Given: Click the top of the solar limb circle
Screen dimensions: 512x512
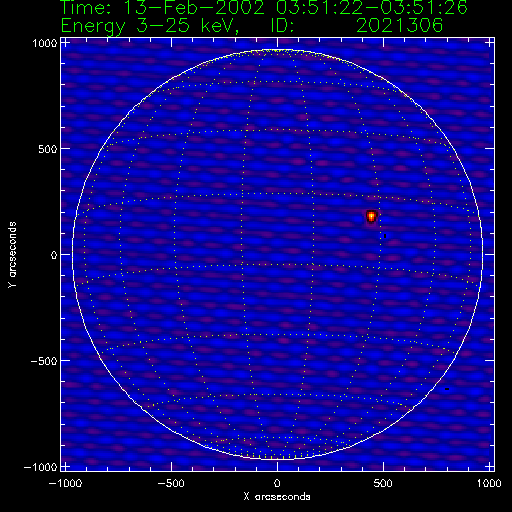Looking at the screenshot, I should click(x=277, y=50).
